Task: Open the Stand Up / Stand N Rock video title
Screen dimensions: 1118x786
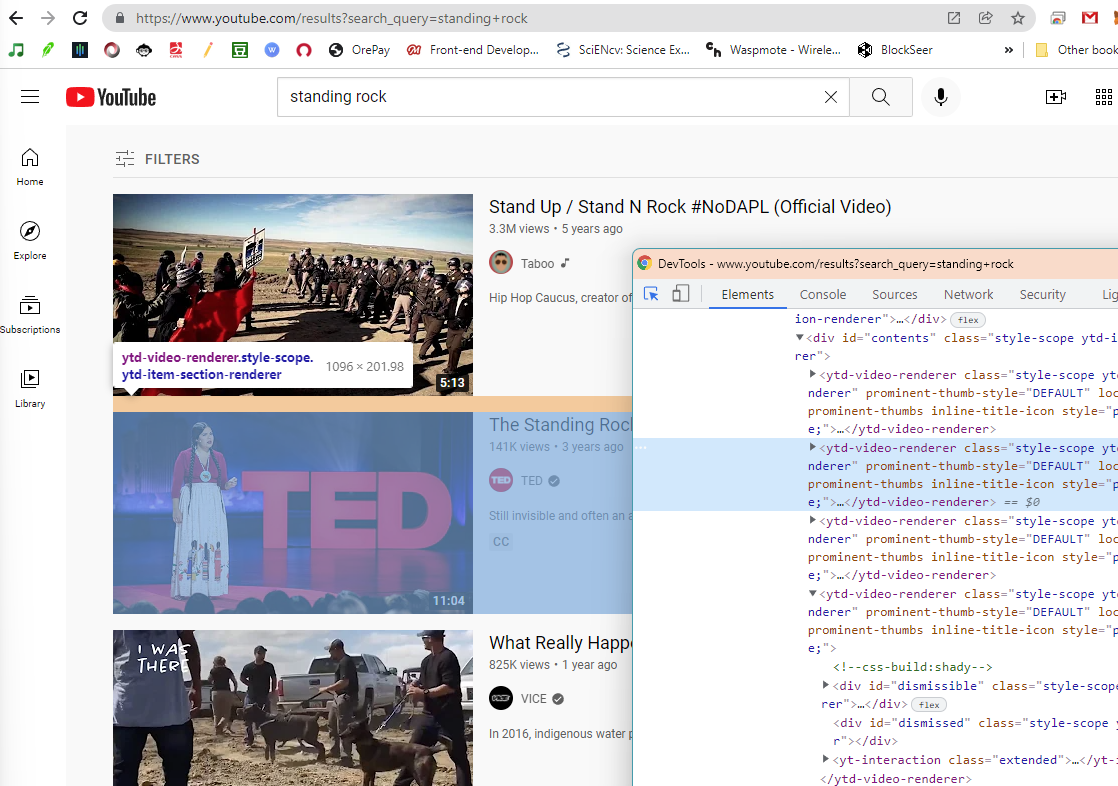Action: pos(689,207)
